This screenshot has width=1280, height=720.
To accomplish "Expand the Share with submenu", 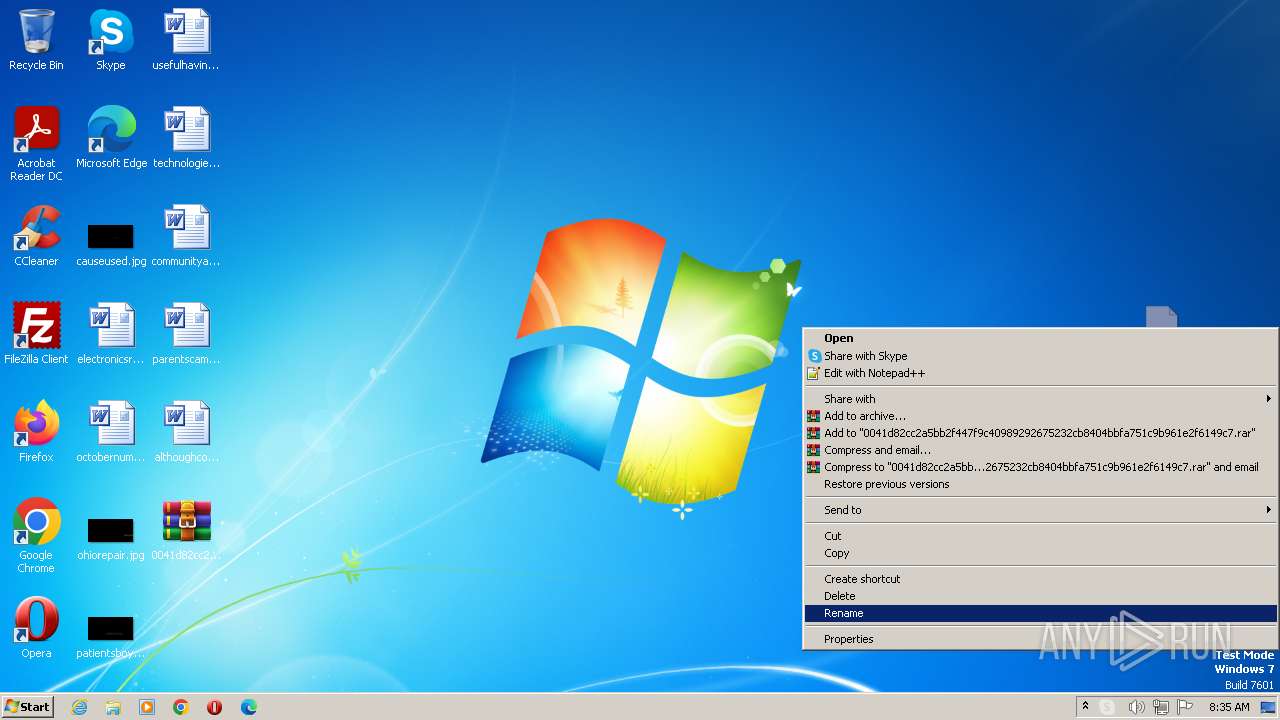I will tap(1040, 399).
